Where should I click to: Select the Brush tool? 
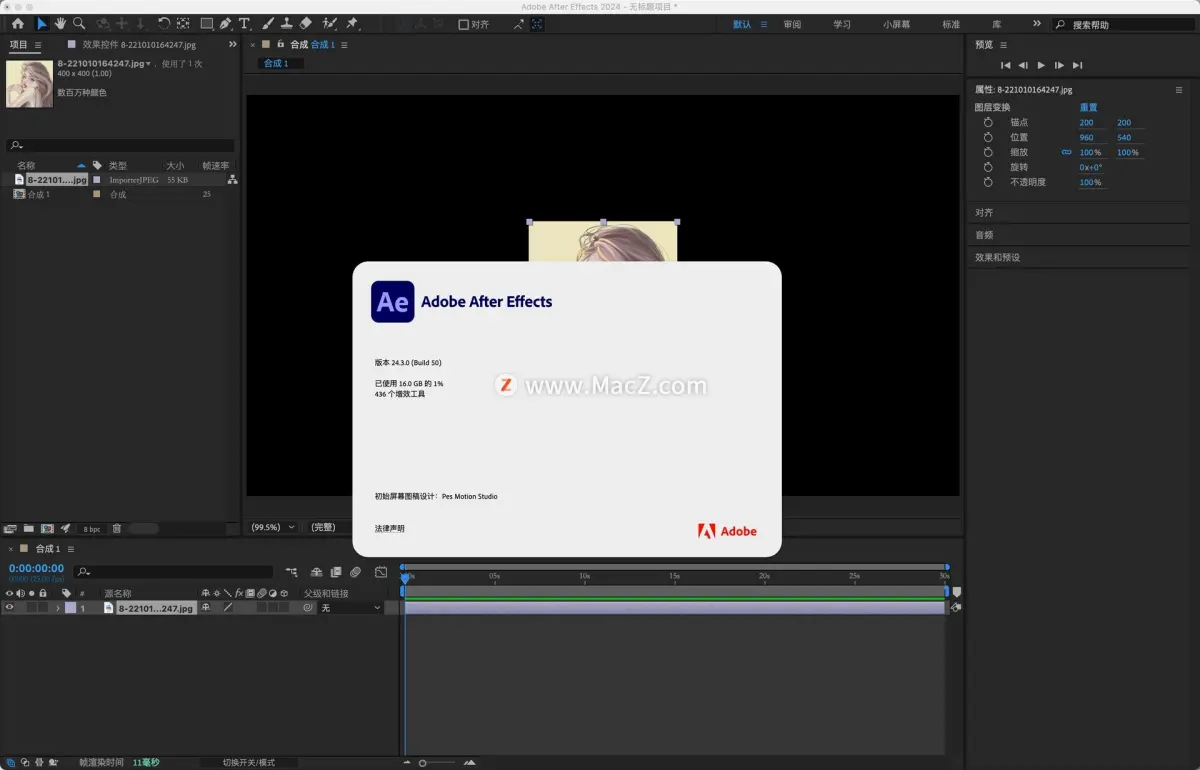[x=268, y=23]
